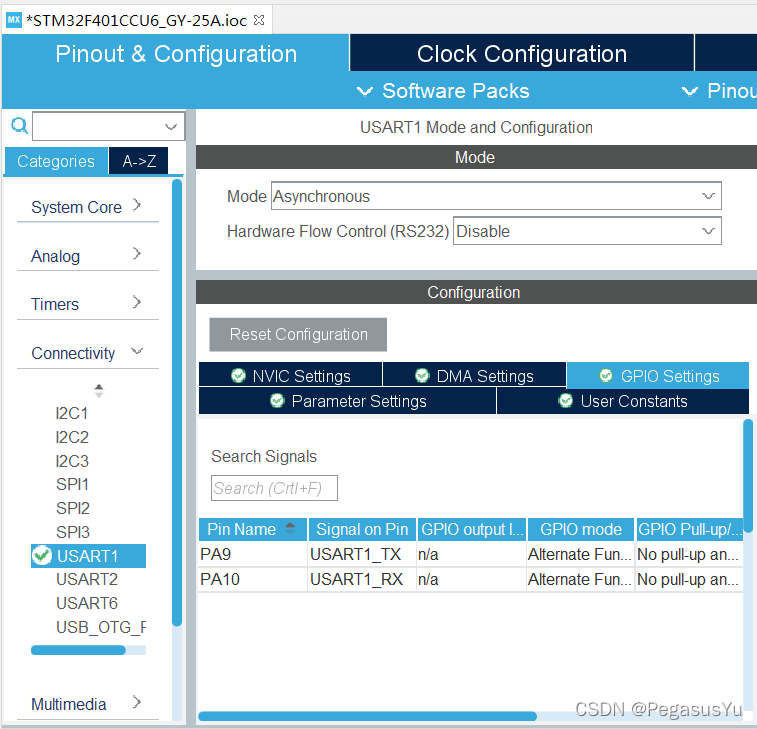Click the Reset Configuration button
Viewport: 757px width, 729px height.
pos(298,334)
